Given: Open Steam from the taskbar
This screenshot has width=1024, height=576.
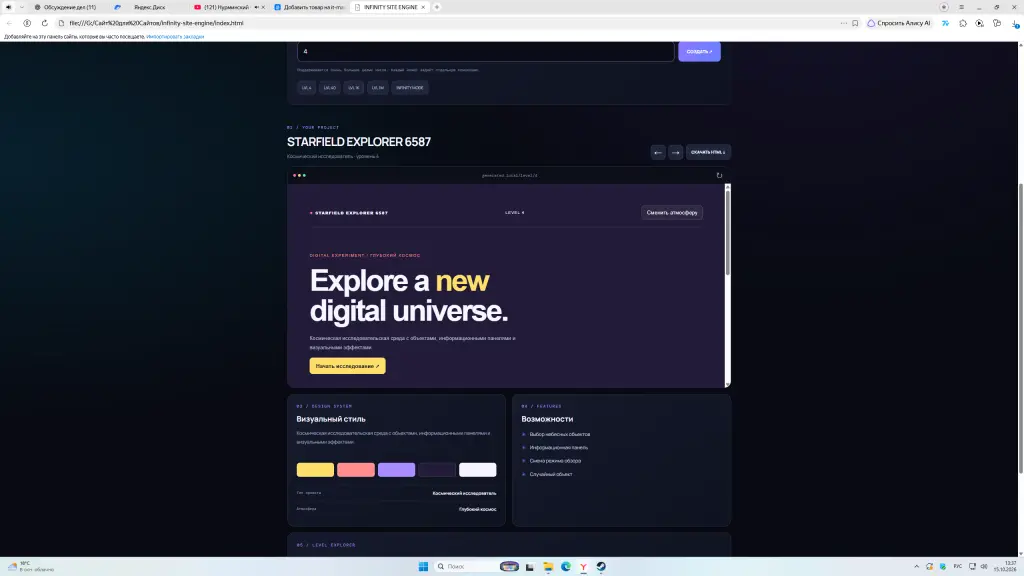Looking at the screenshot, I should (601, 566).
